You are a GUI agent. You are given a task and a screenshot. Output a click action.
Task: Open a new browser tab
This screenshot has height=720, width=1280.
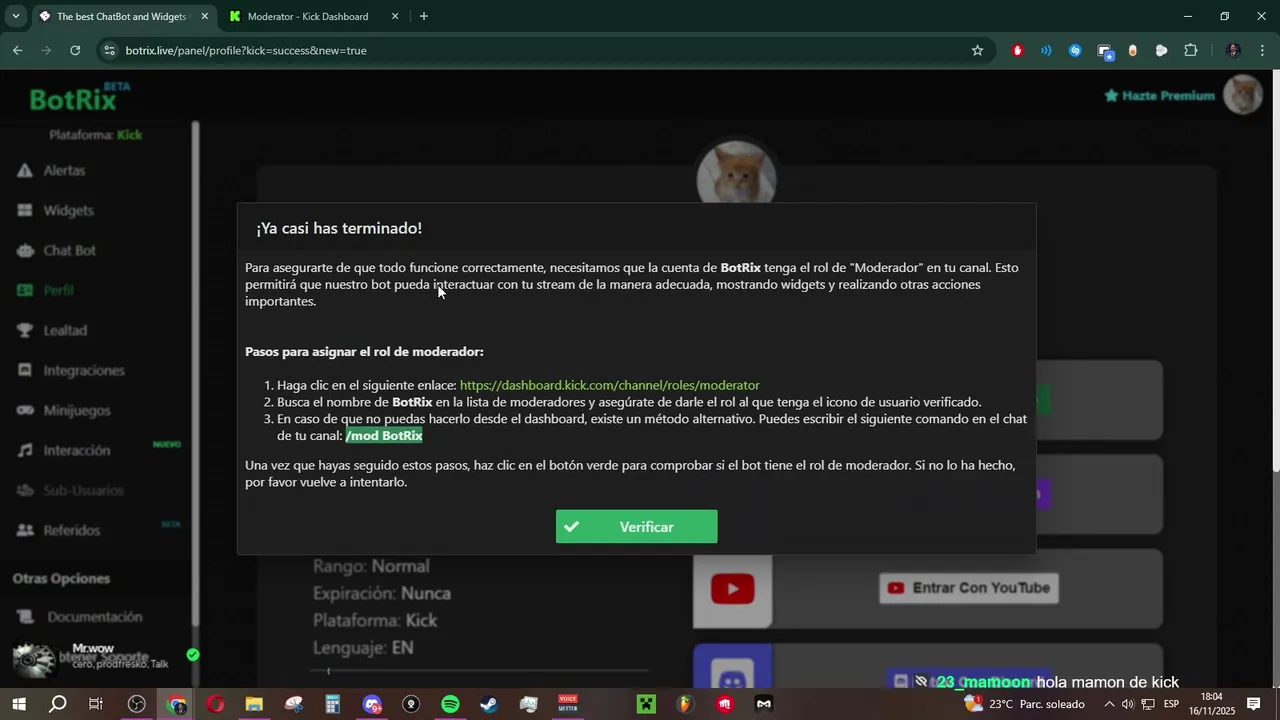pos(424,16)
